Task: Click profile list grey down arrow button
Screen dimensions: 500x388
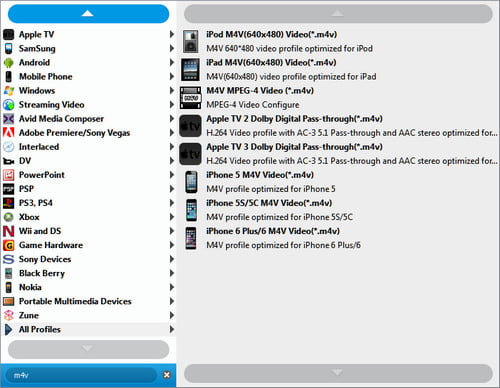Action: click(338, 373)
